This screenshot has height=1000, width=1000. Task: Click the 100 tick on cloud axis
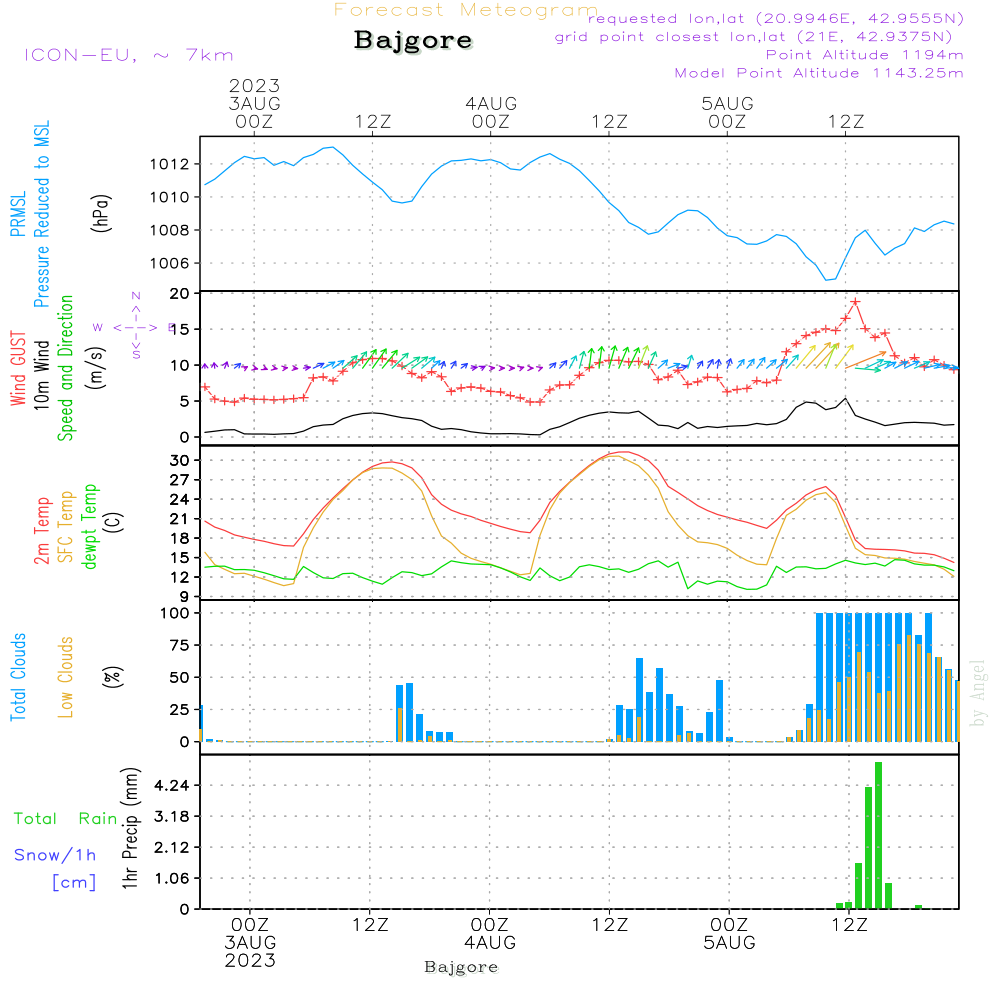[x=175, y=613]
